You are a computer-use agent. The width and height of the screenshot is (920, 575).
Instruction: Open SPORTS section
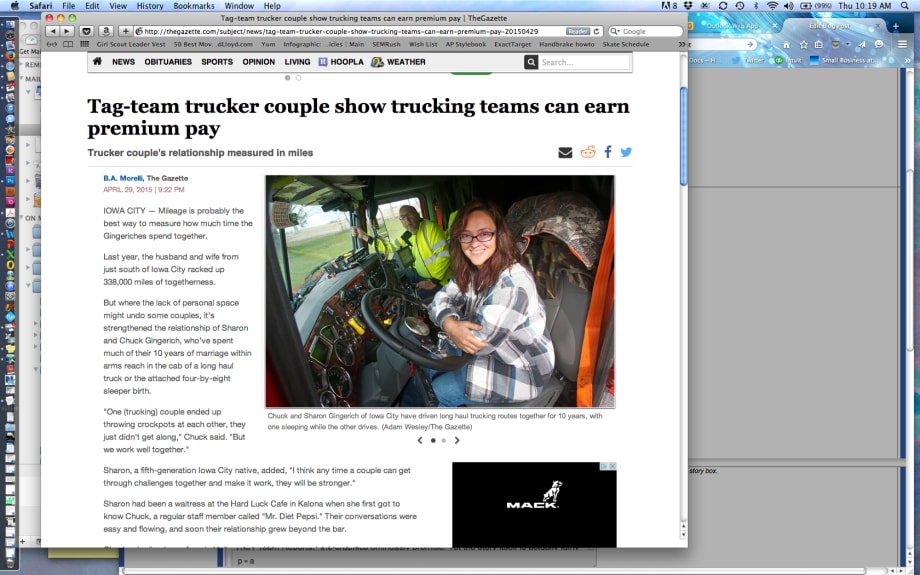[x=217, y=62]
